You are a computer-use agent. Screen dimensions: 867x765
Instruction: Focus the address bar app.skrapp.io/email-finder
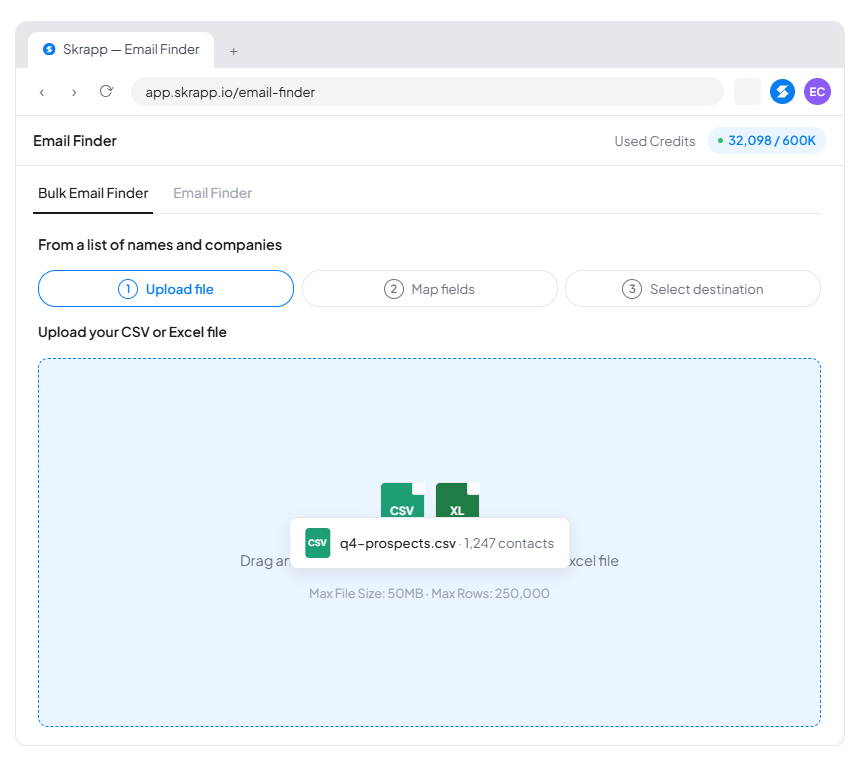pos(427,92)
